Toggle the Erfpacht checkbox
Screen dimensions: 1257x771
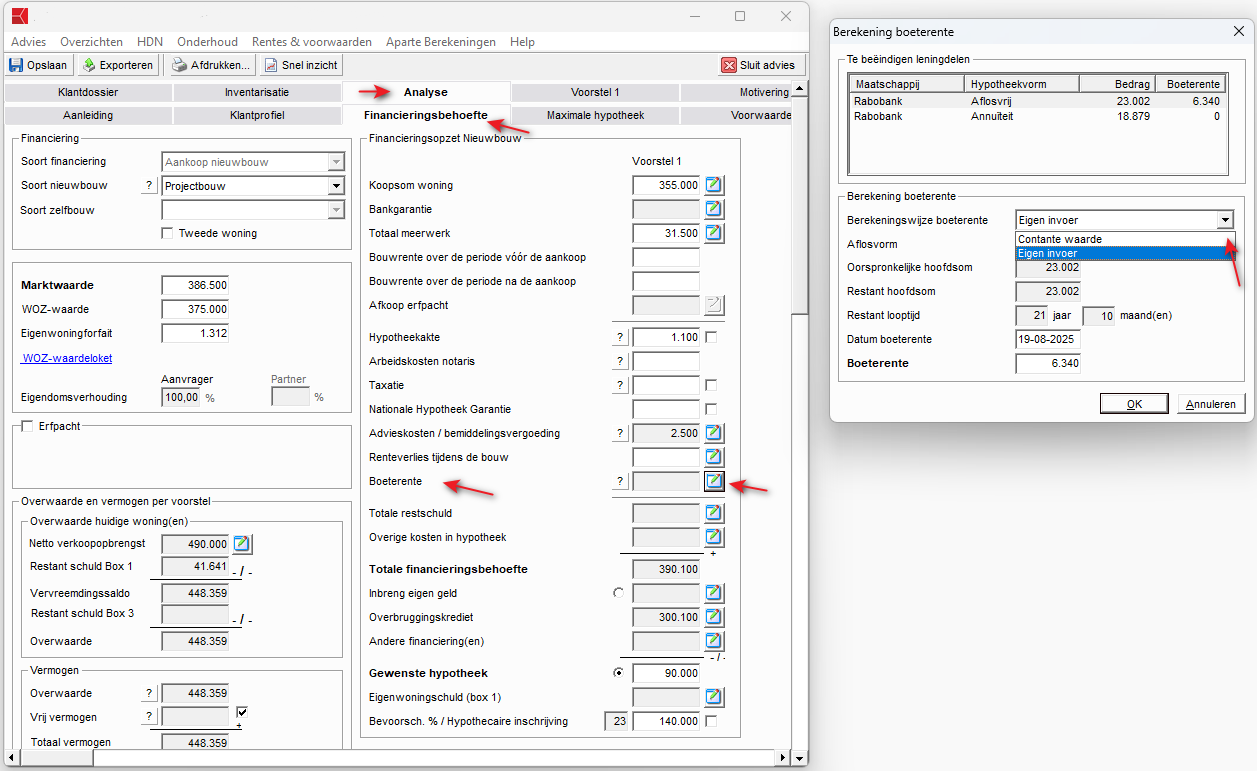27,426
